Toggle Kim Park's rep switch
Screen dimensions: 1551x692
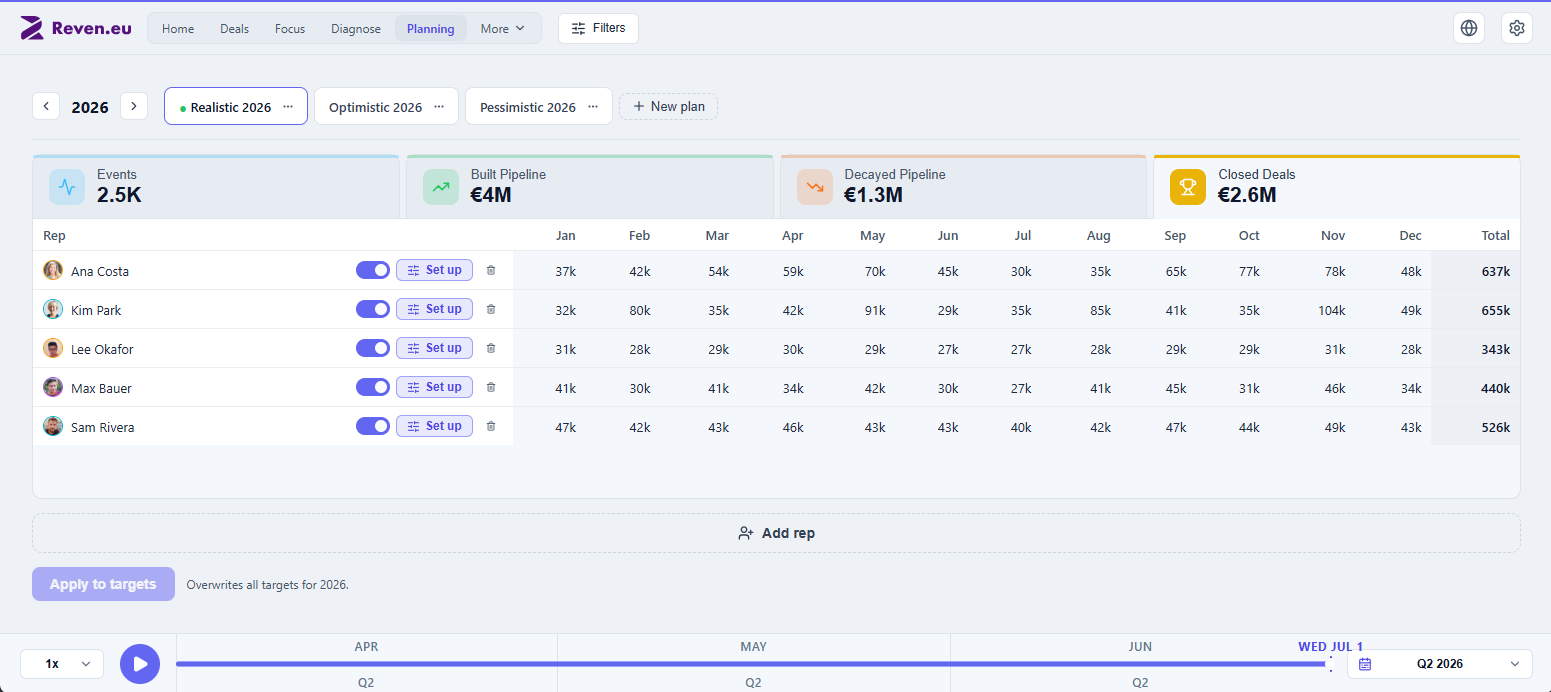[373, 309]
